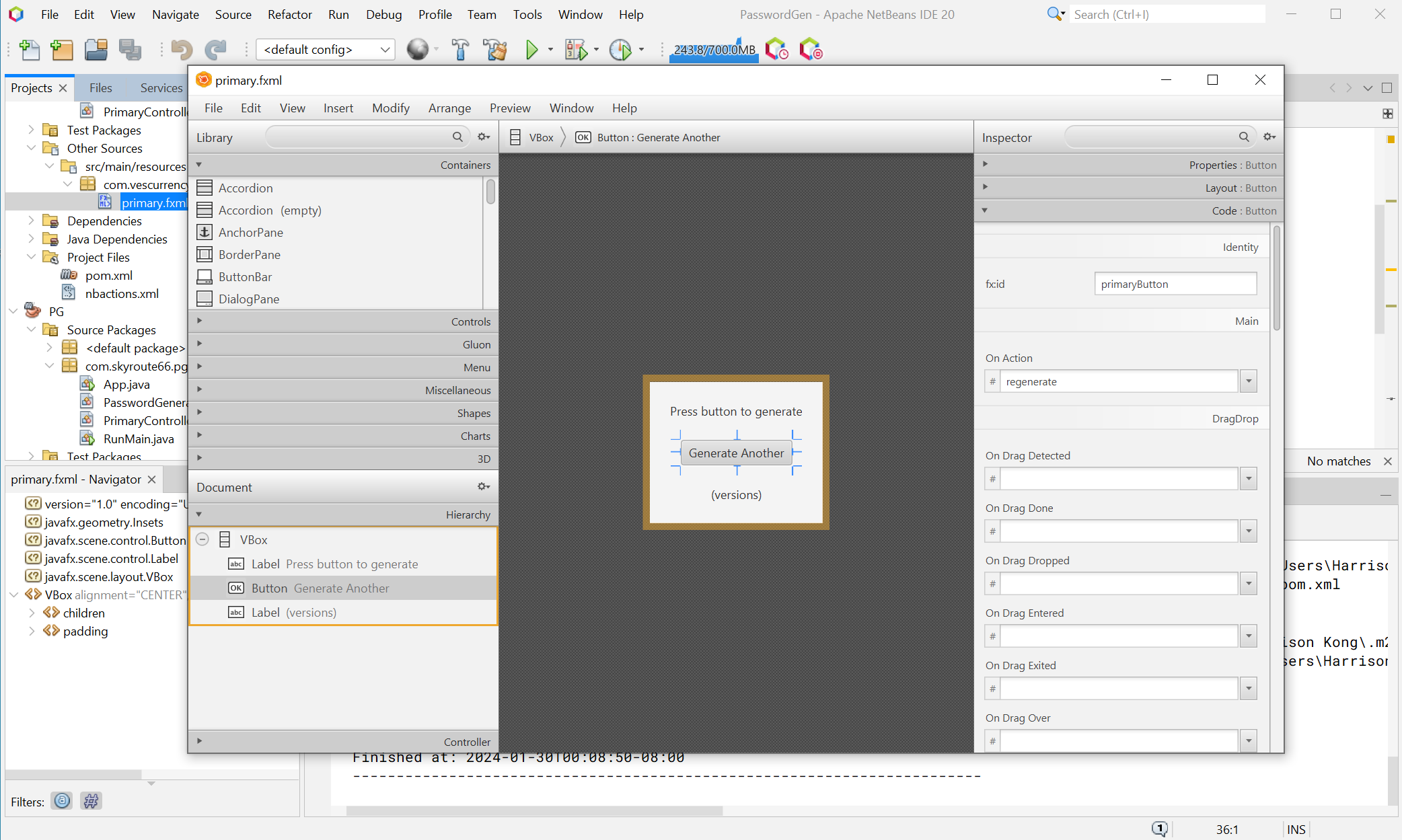Click the fx:id input field
This screenshot has height=840, width=1402.
(x=1175, y=284)
